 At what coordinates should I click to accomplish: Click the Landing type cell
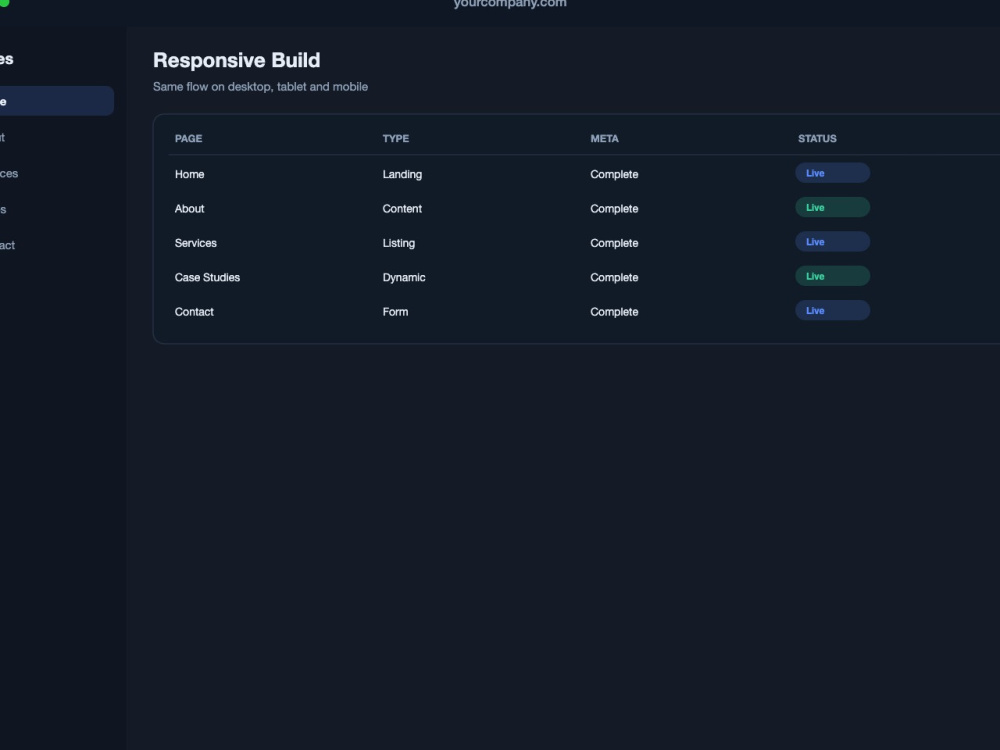402,174
